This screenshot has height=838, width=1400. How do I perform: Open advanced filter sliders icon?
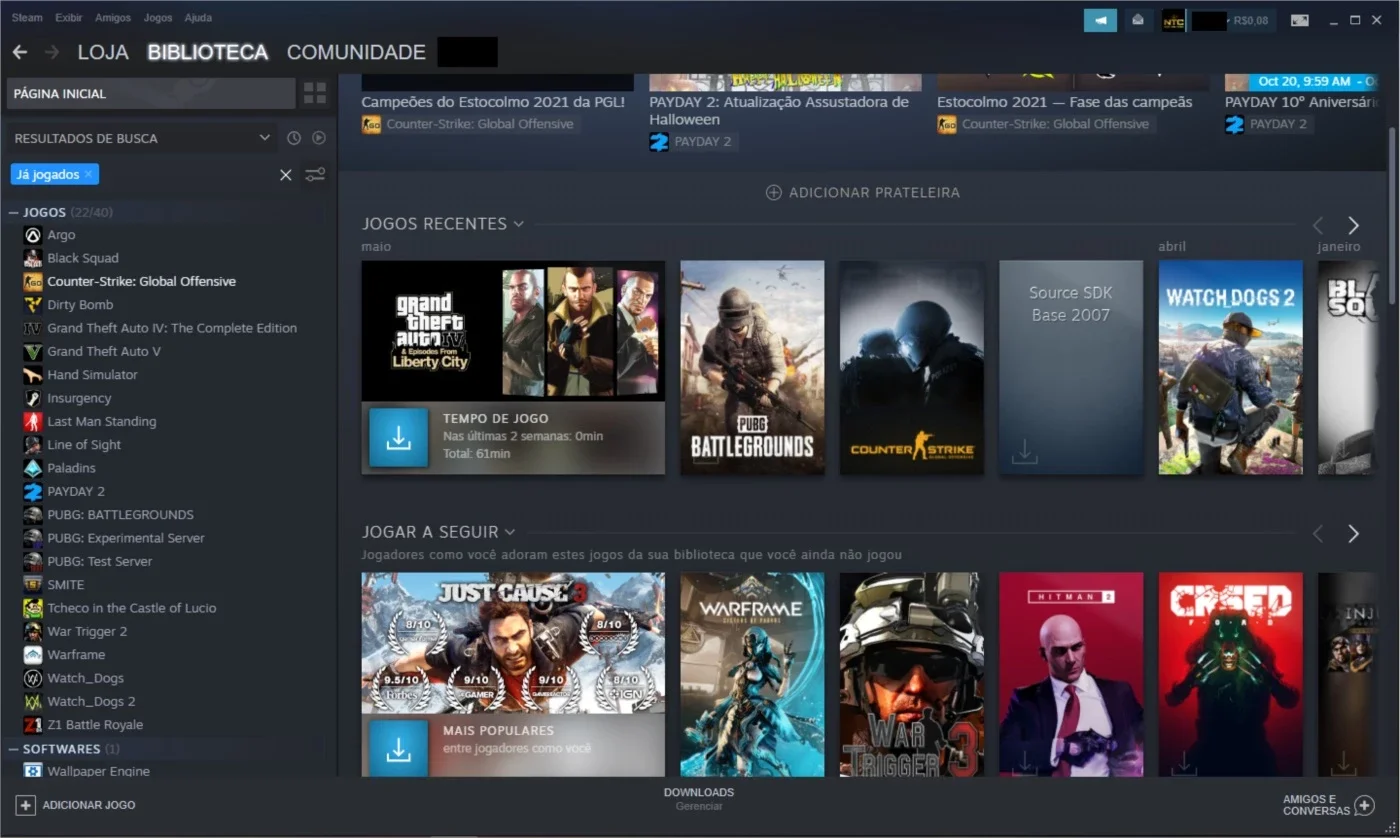click(315, 175)
